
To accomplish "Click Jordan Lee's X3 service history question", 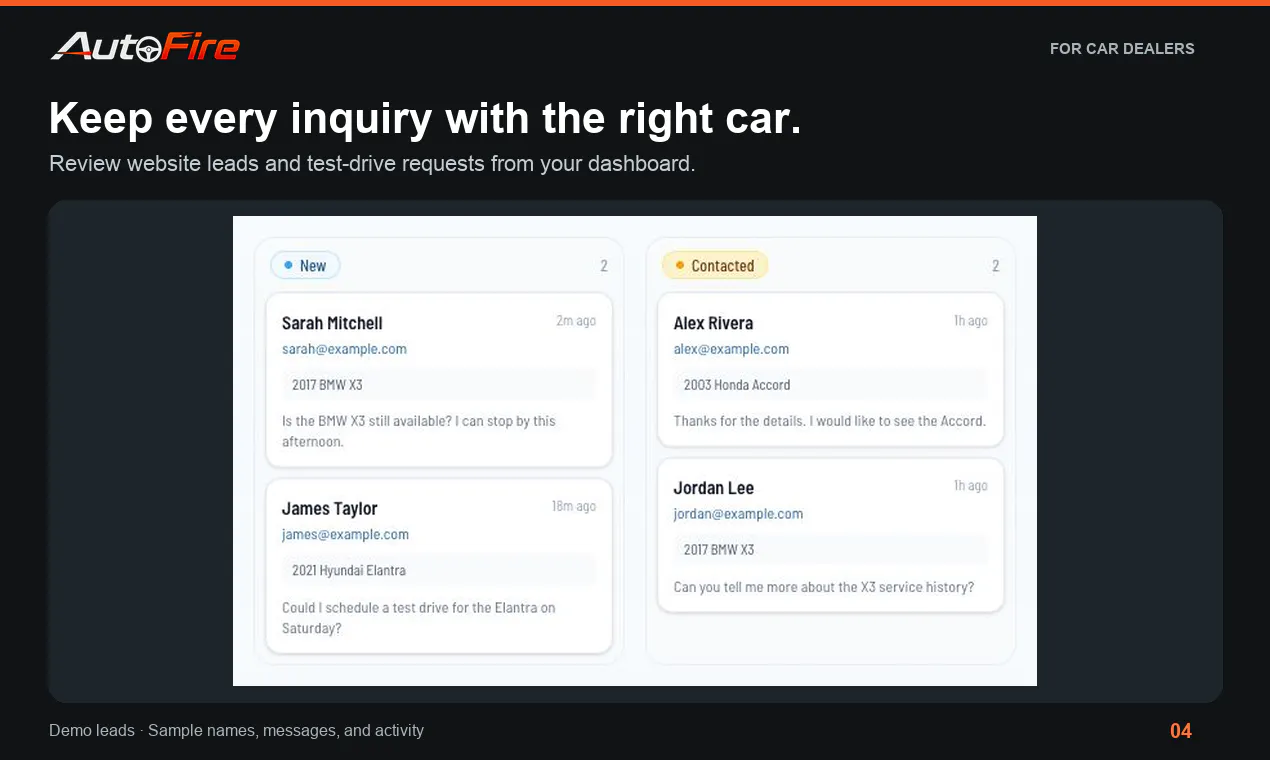I will [x=824, y=587].
